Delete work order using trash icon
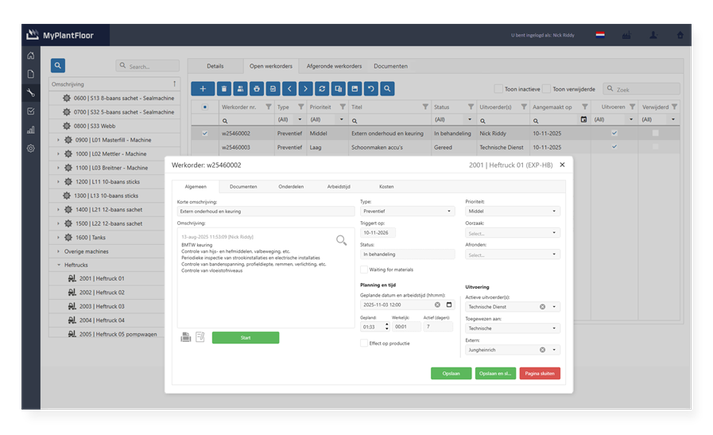The width and height of the screenshot is (713, 435). pos(224,89)
